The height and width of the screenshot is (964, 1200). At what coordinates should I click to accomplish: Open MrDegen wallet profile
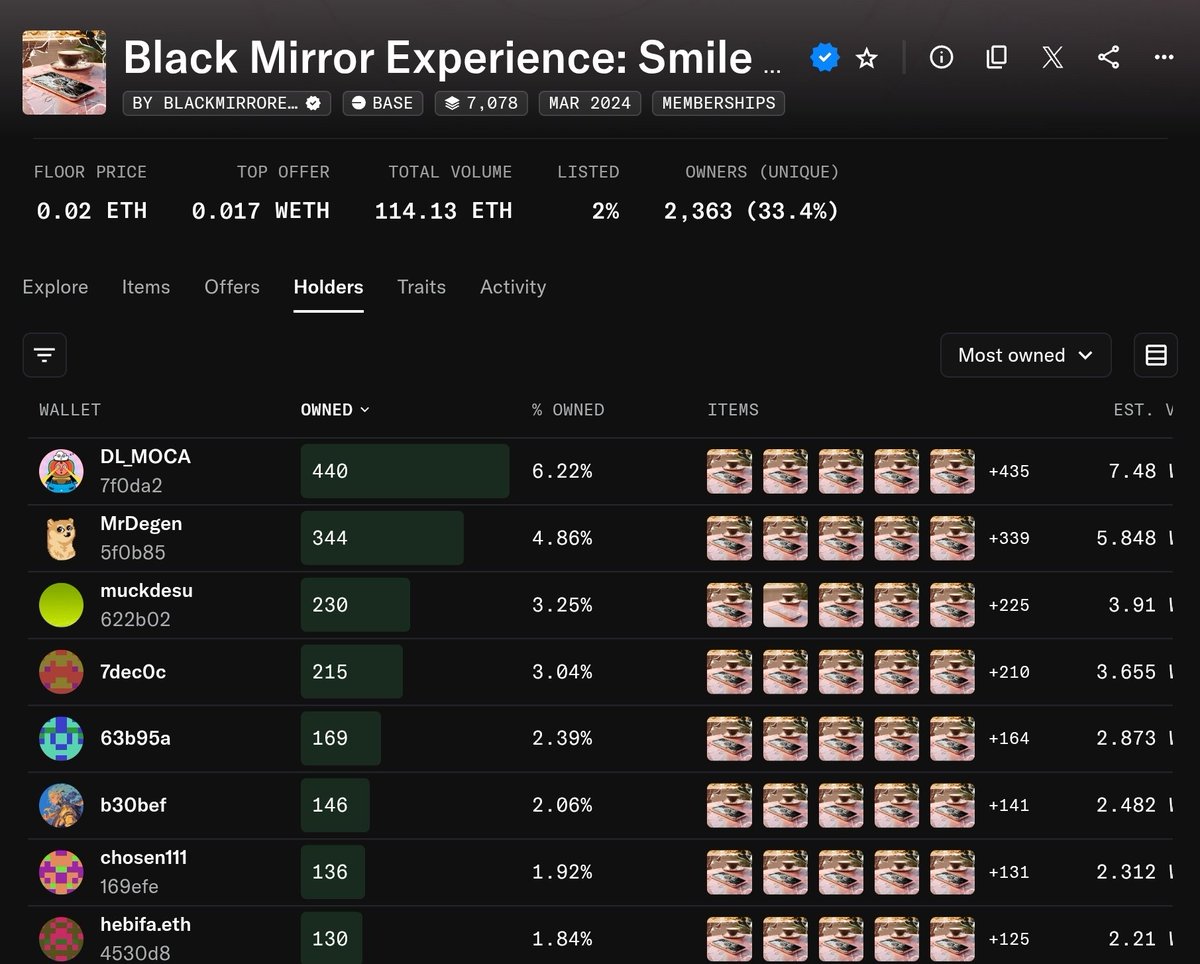[141, 524]
